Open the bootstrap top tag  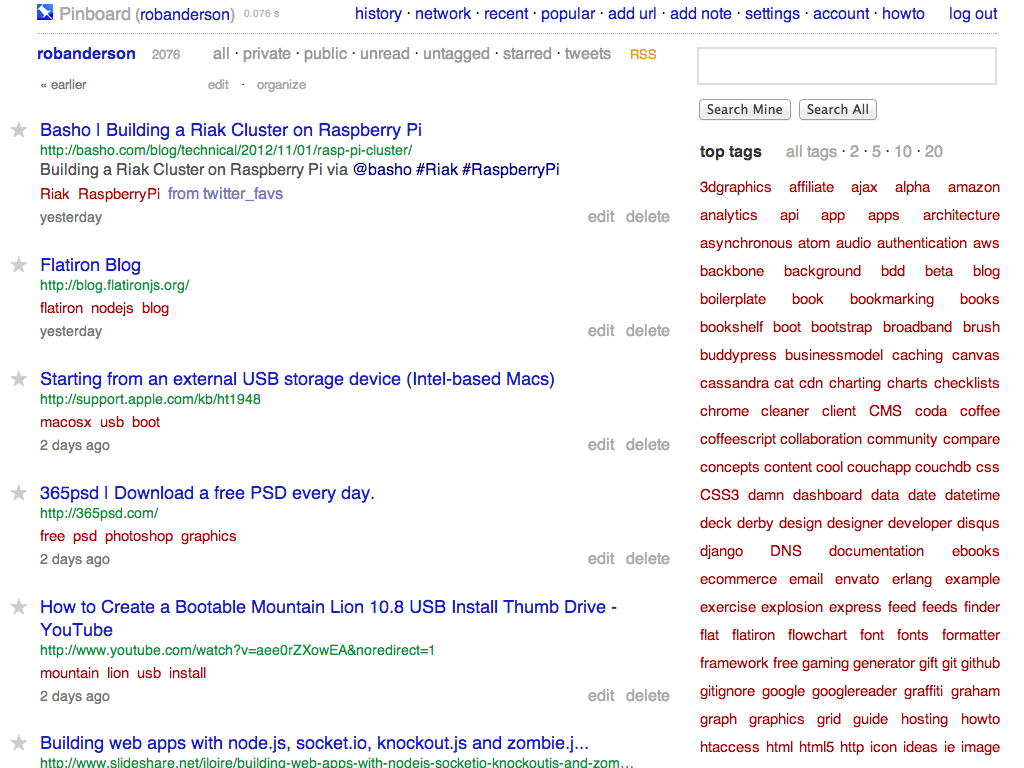click(841, 327)
